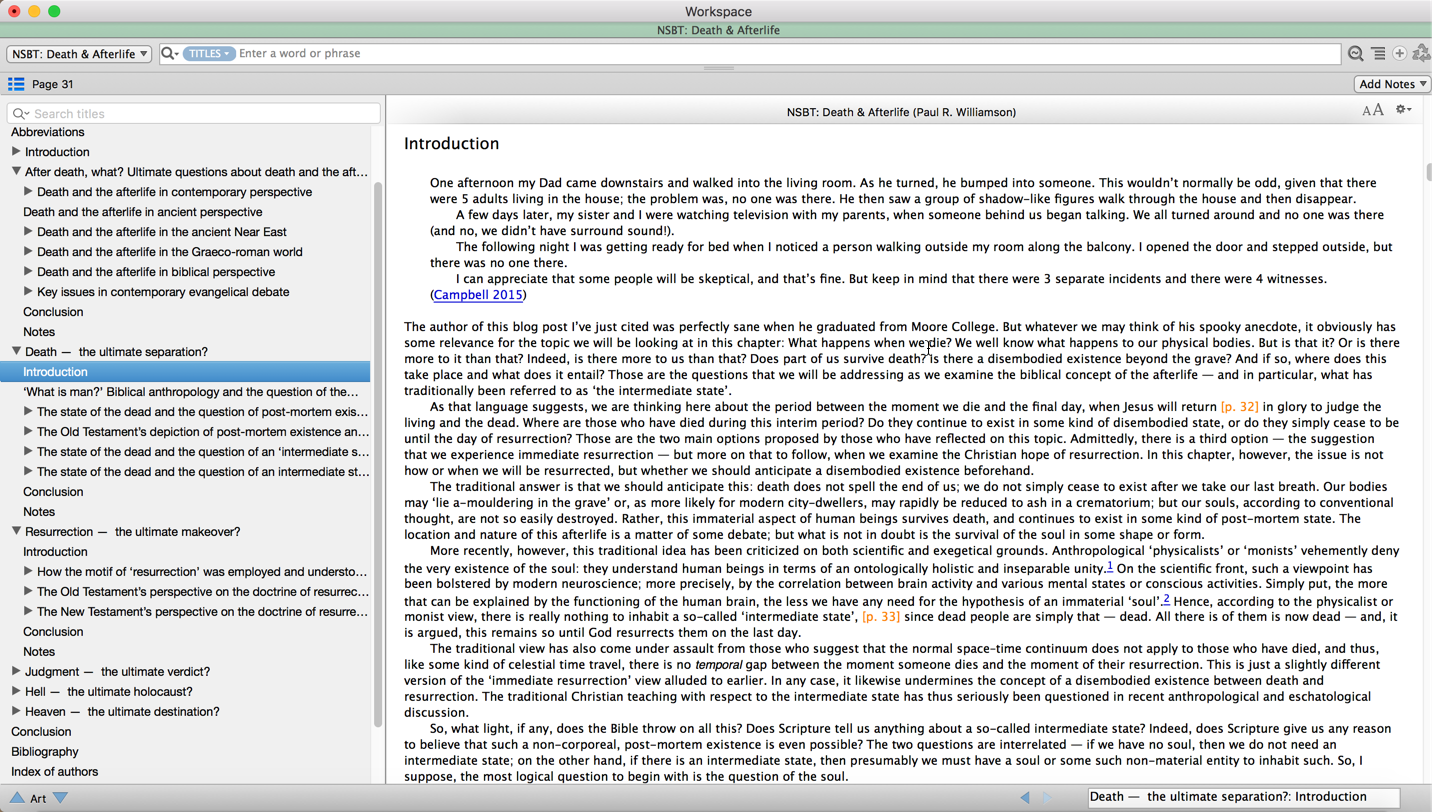Click the blue back history arrow
1438x812 pixels.
coord(1025,797)
